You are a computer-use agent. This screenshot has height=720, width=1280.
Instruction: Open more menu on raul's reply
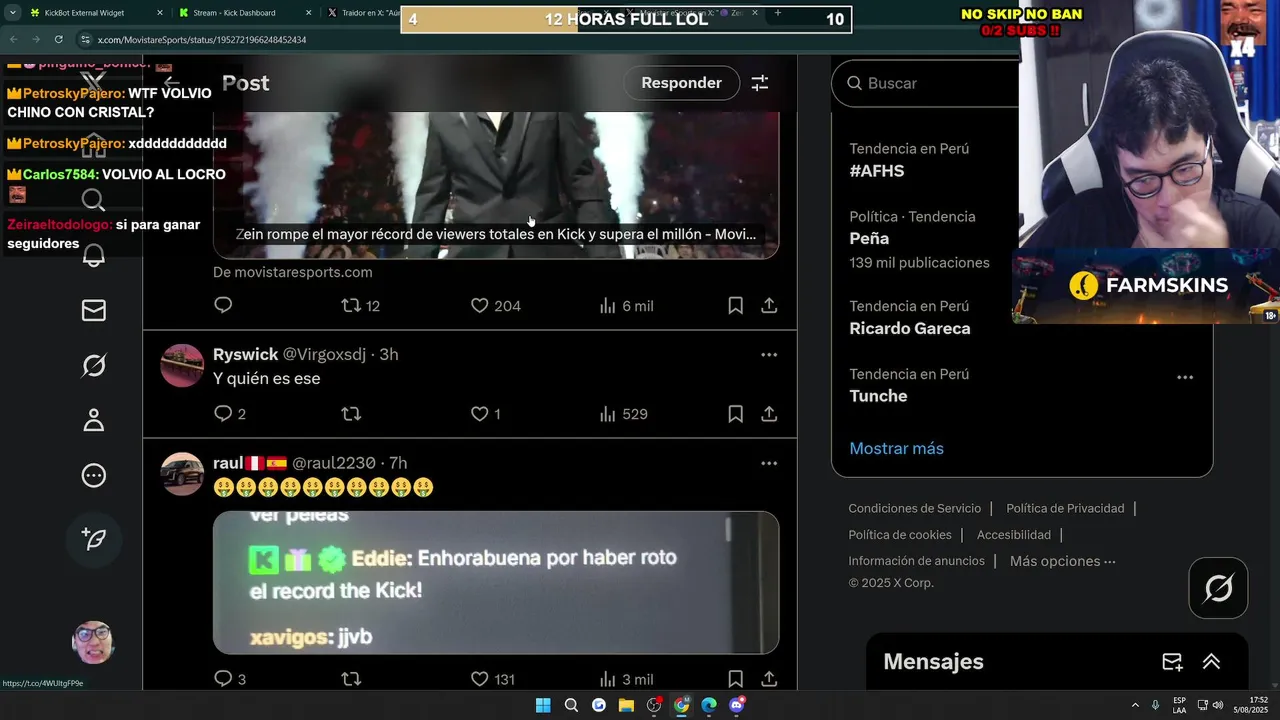pyautogui.click(x=769, y=463)
